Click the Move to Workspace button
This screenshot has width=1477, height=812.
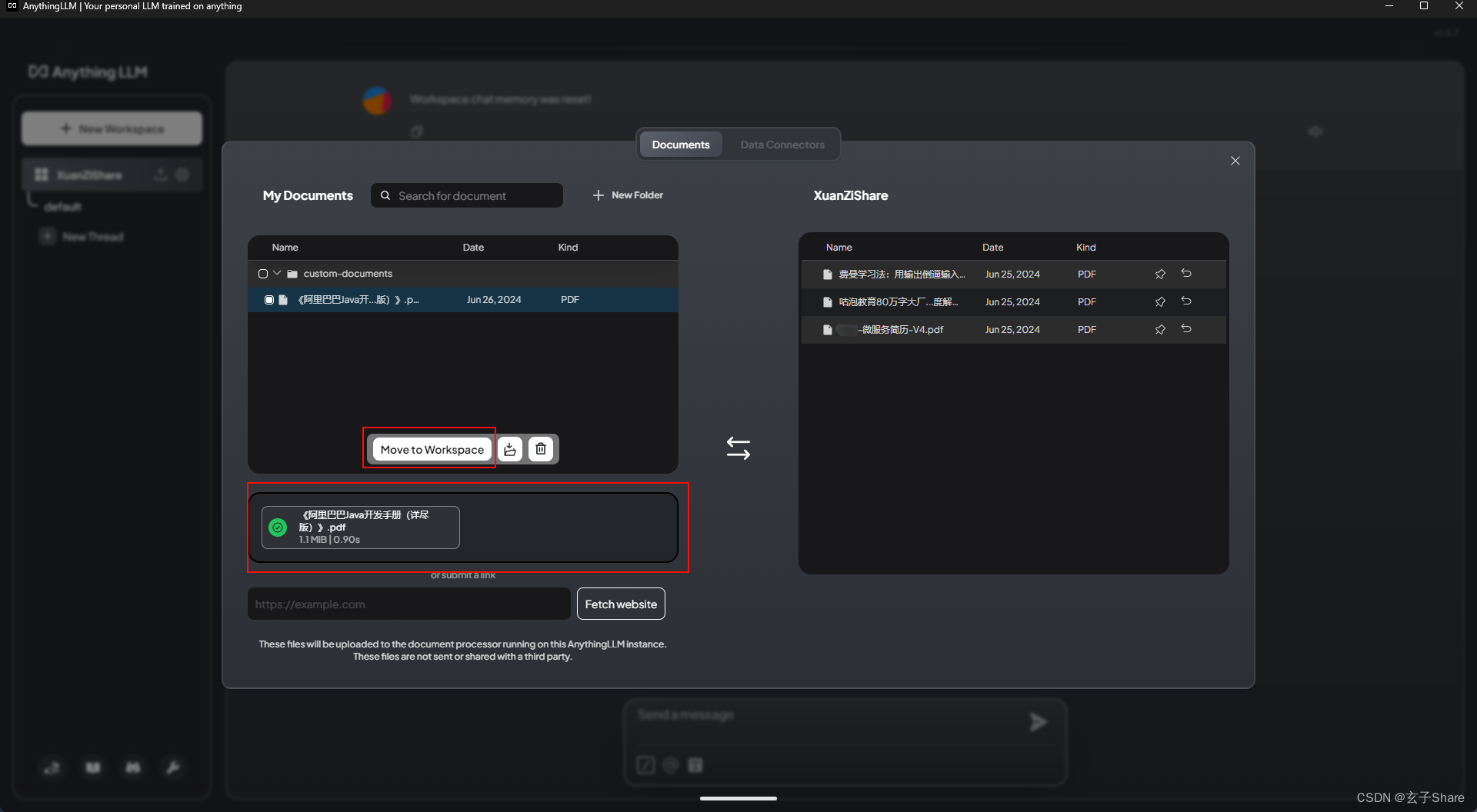click(432, 450)
